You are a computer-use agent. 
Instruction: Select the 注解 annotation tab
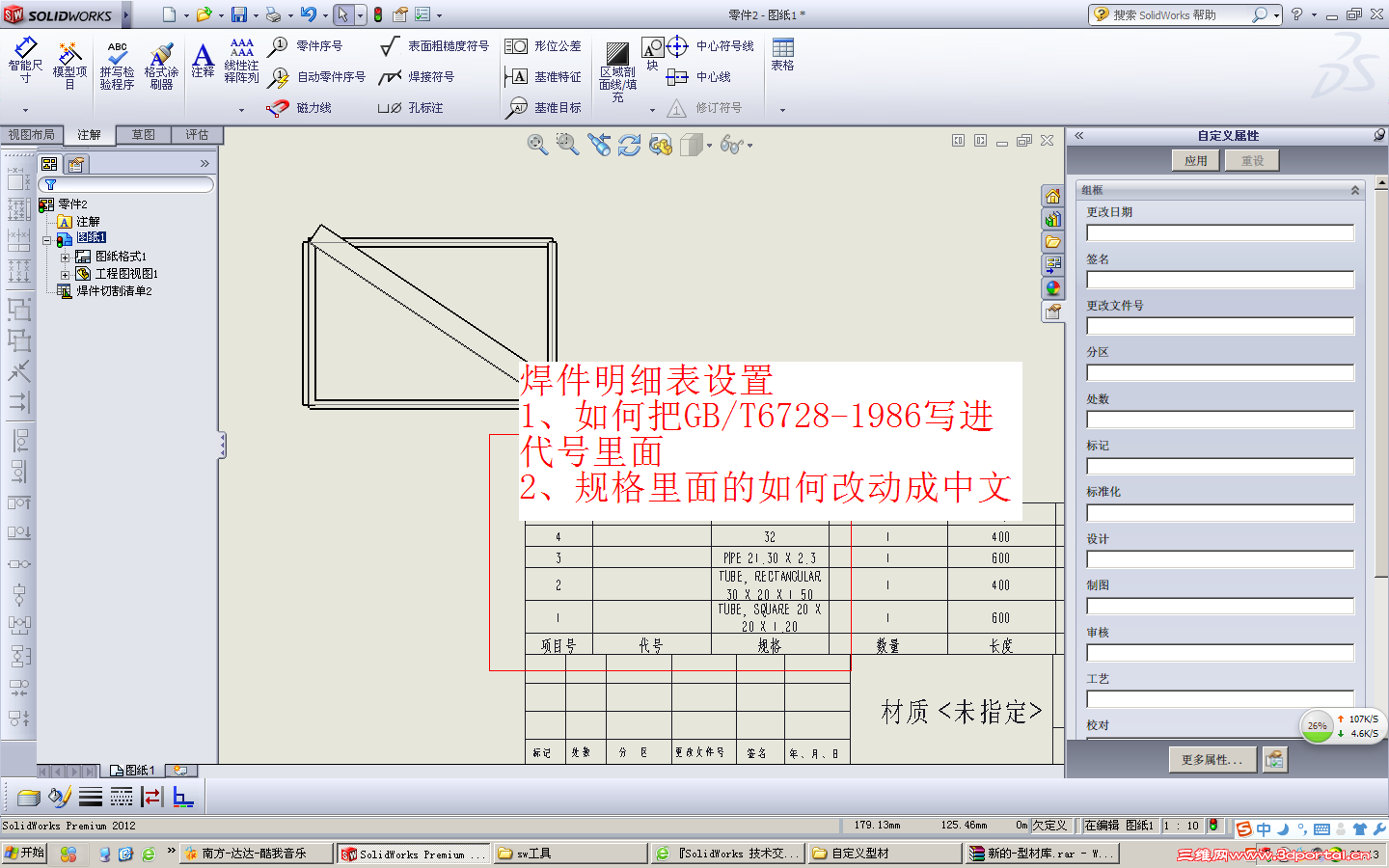pyautogui.click(x=90, y=135)
